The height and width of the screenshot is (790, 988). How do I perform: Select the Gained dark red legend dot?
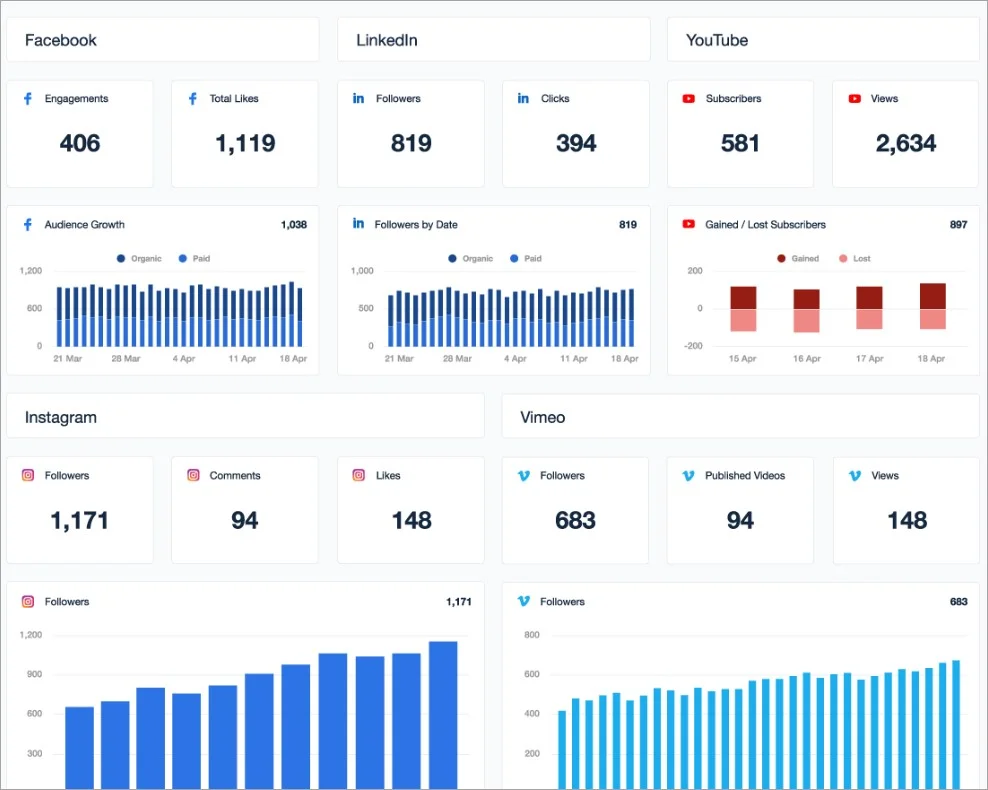(x=781, y=259)
